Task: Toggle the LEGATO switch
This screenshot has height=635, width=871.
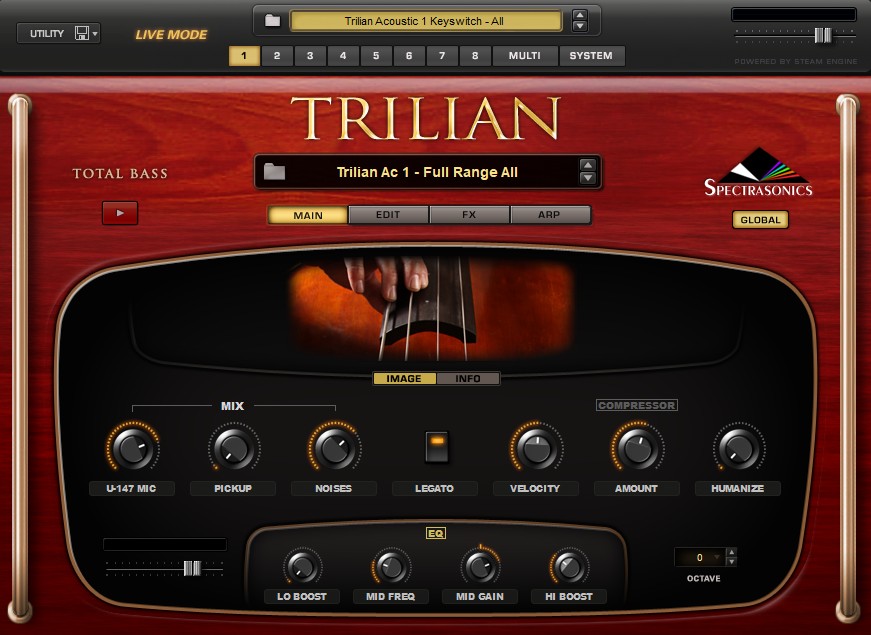Action: (437, 447)
